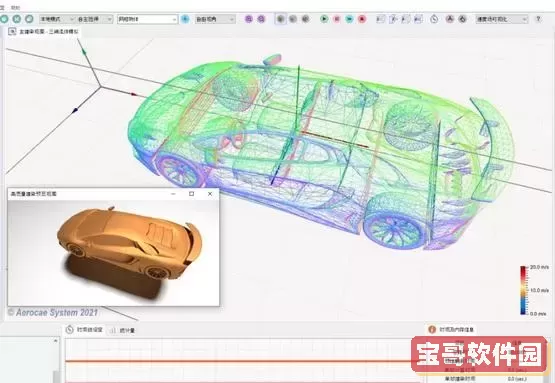Toggle the third gray round display icon
This screenshot has height=383, width=555.
tap(305, 19)
